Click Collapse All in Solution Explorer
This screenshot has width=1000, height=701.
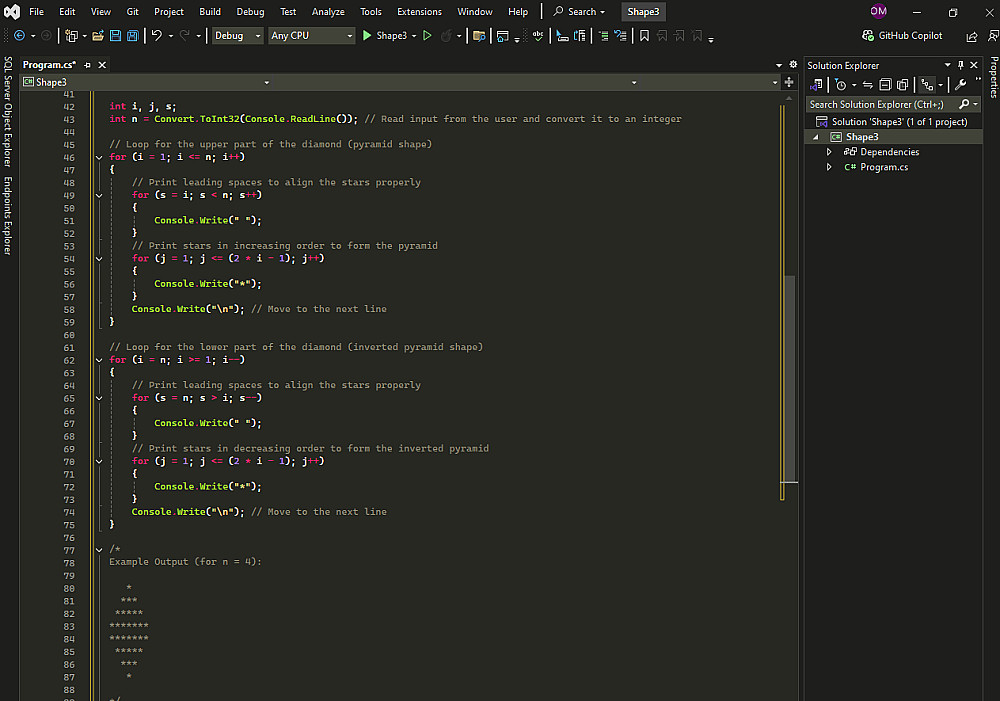(x=886, y=85)
